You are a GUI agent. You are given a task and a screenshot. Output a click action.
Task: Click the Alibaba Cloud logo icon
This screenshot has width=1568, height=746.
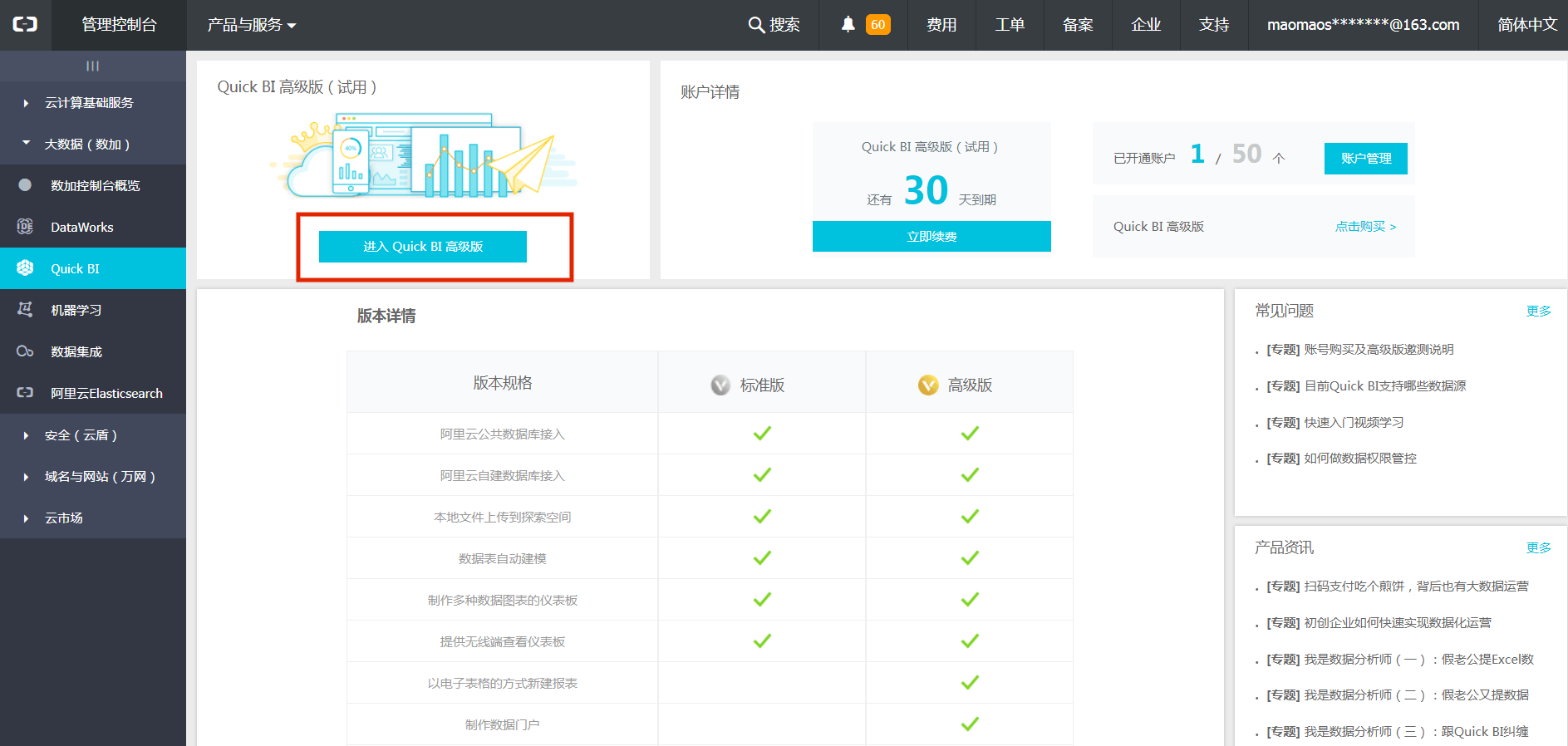click(25, 24)
